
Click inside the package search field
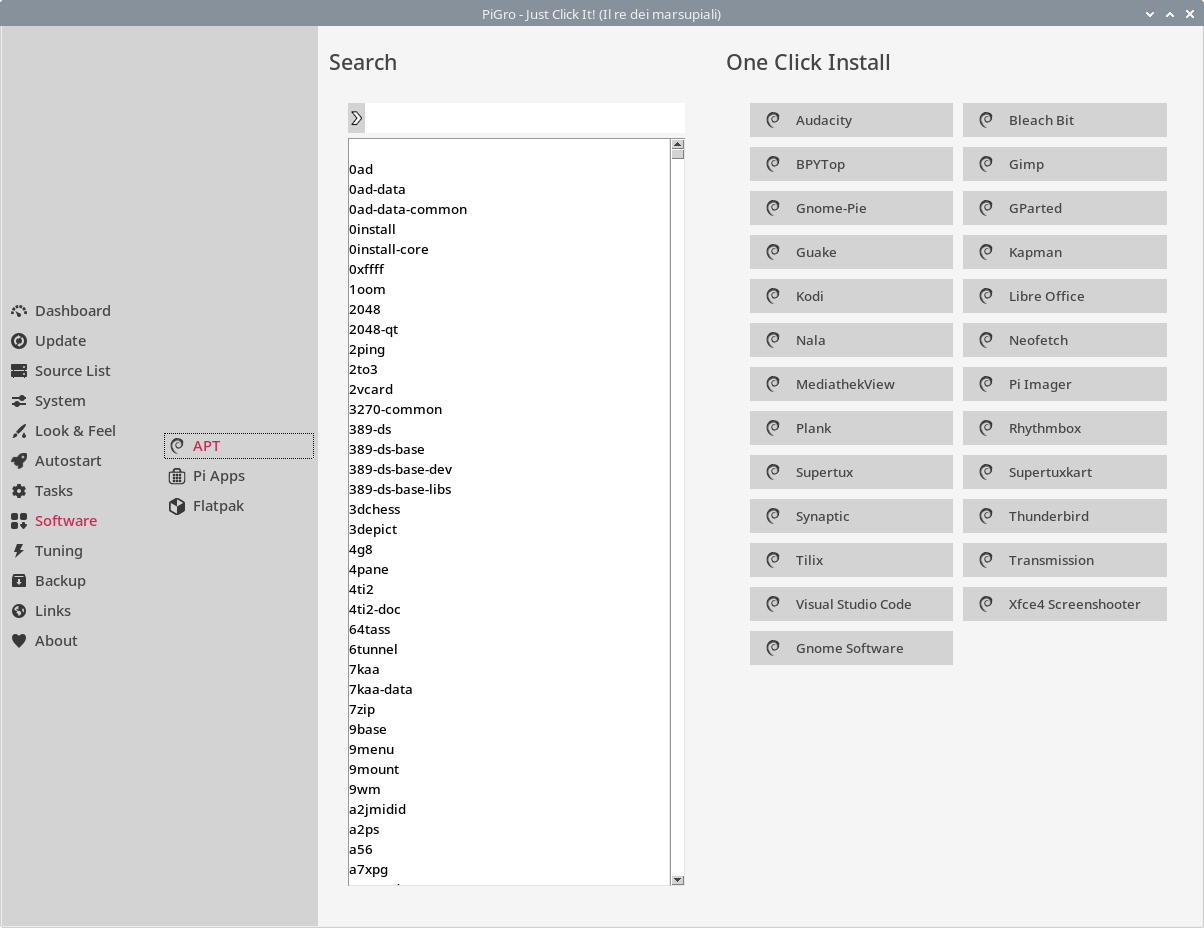(525, 118)
